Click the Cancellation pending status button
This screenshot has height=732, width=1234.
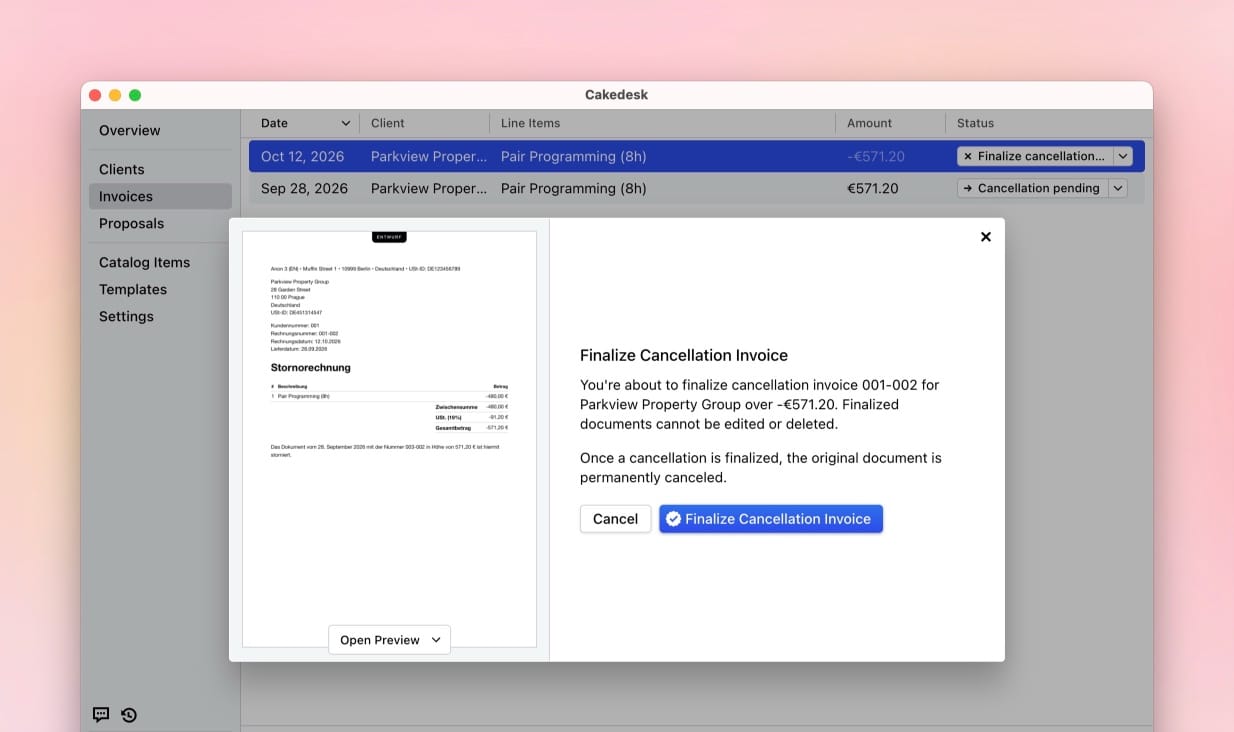[x=1032, y=188]
